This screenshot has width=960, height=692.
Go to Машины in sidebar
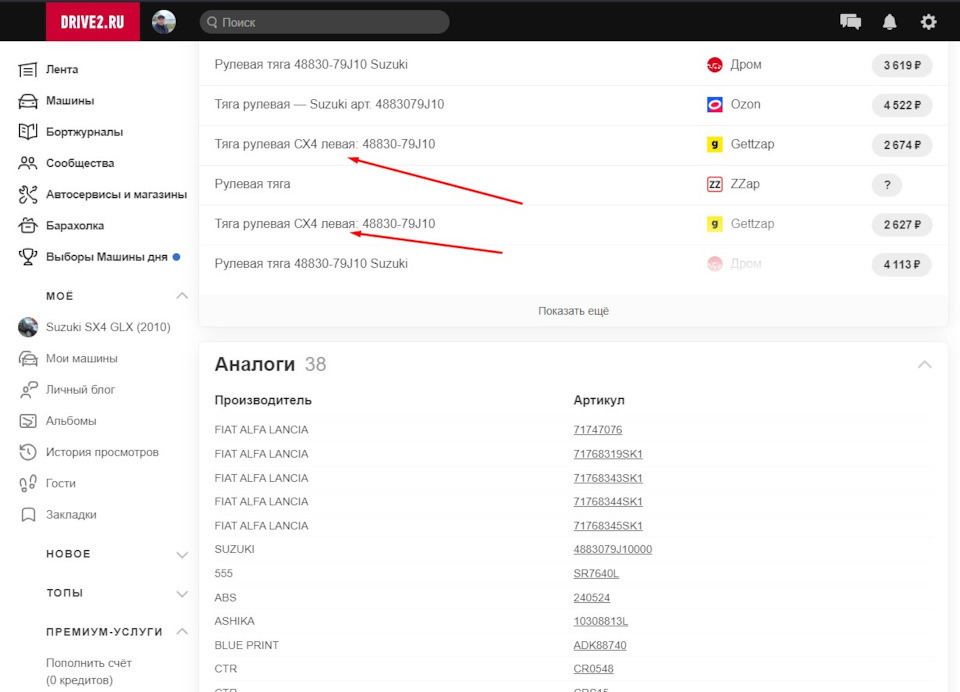[70, 100]
